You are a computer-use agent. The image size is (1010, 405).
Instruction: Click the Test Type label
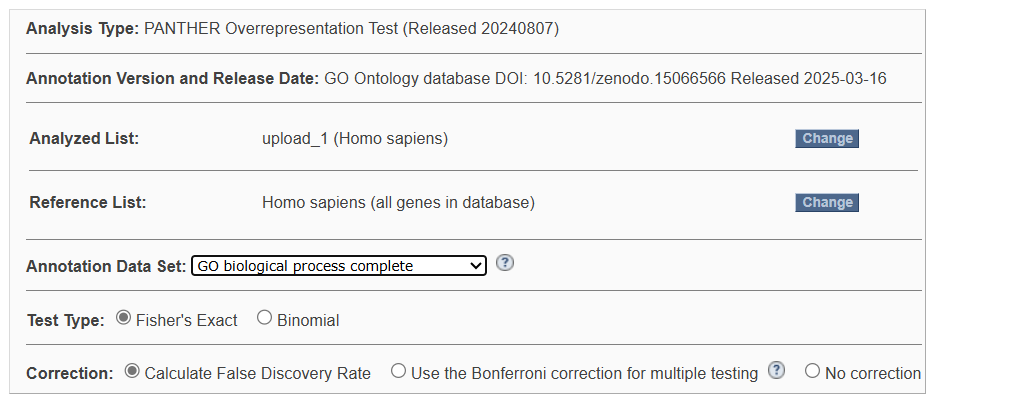[66, 320]
